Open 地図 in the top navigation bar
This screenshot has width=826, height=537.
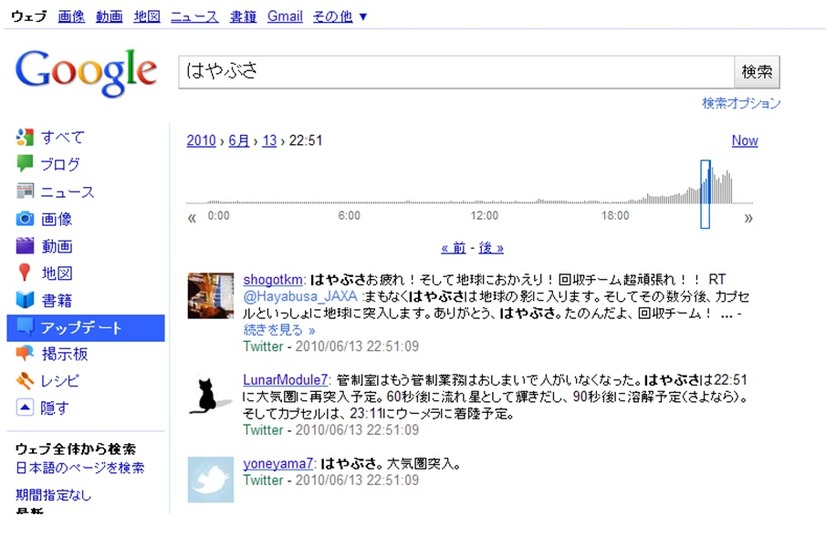(x=147, y=16)
